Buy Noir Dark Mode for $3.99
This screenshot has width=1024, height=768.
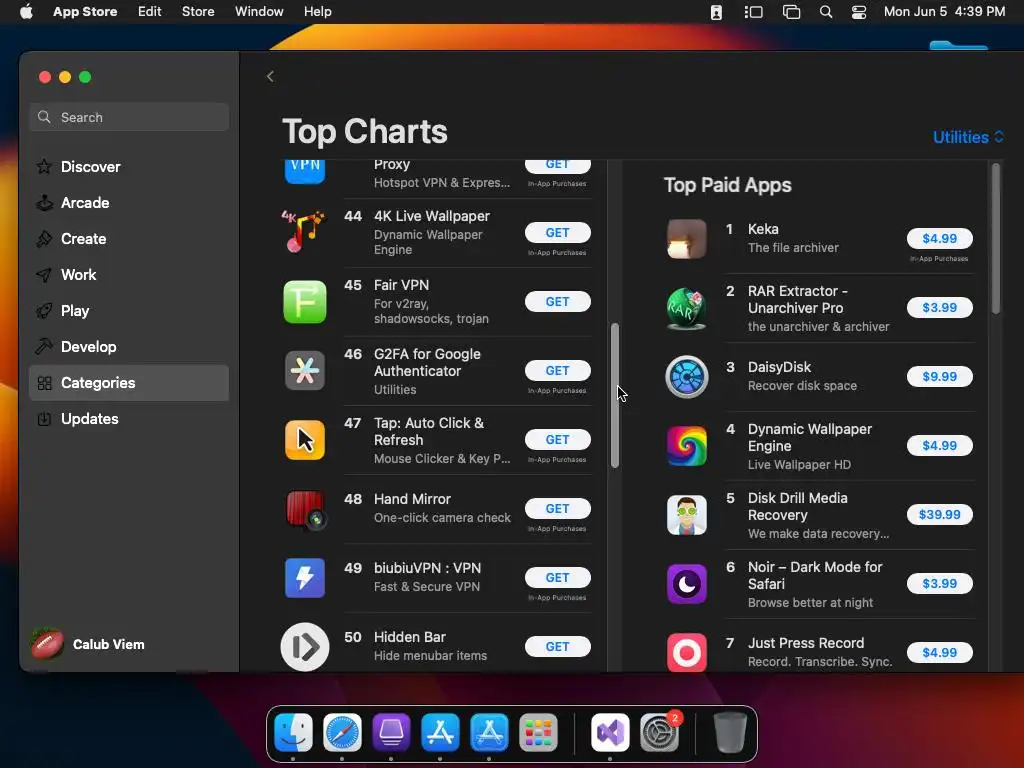click(939, 583)
